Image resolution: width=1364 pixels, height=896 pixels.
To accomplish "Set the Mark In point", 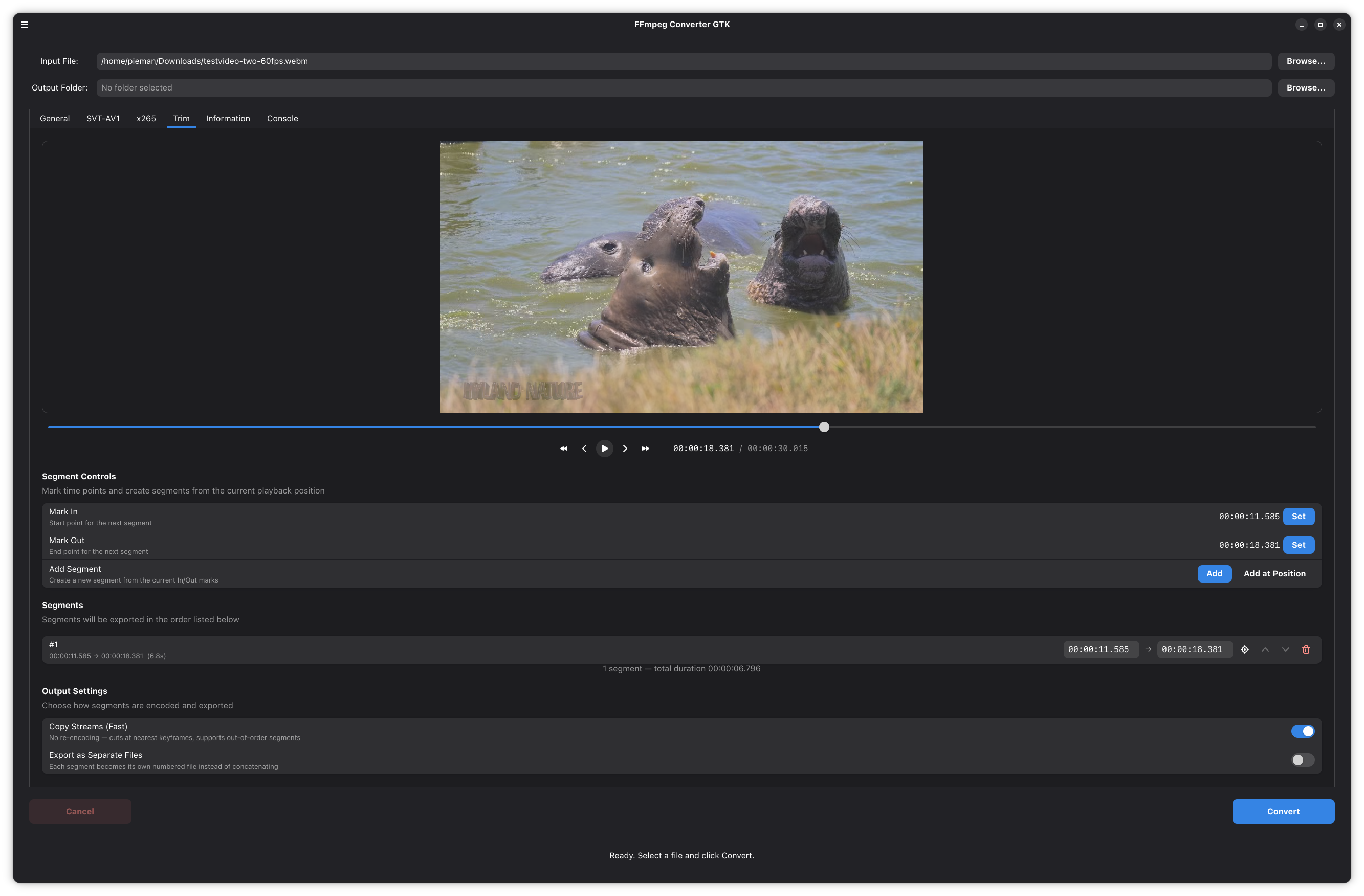I will (x=1298, y=516).
